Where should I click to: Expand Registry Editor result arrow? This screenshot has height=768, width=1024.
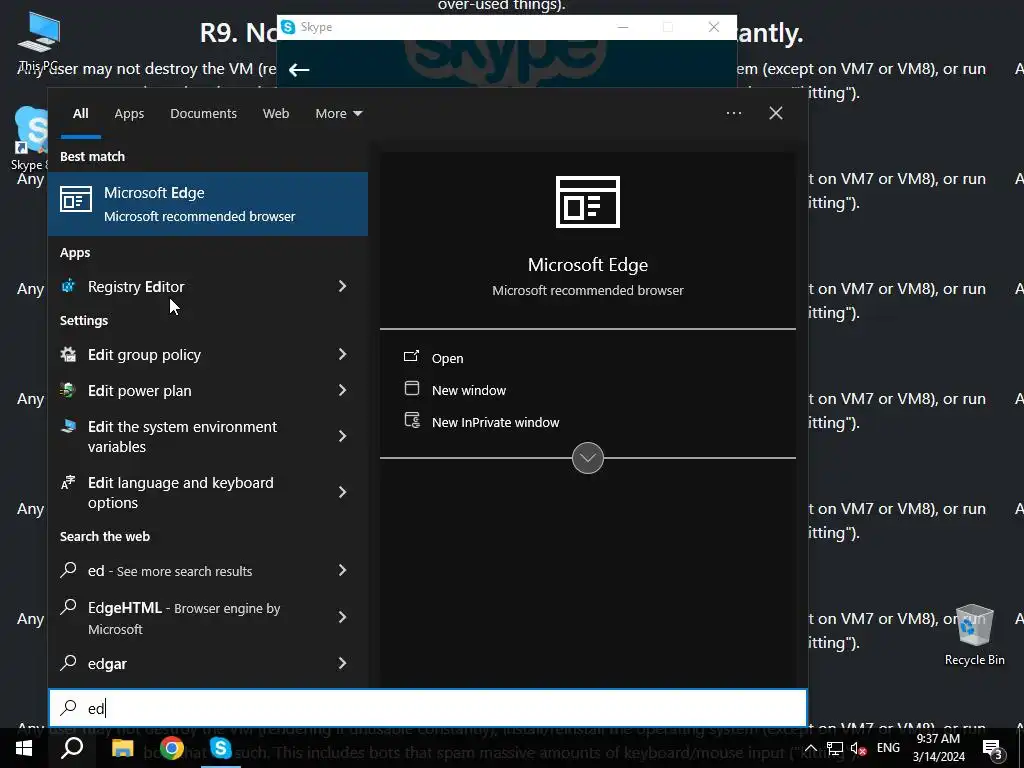[343, 286]
